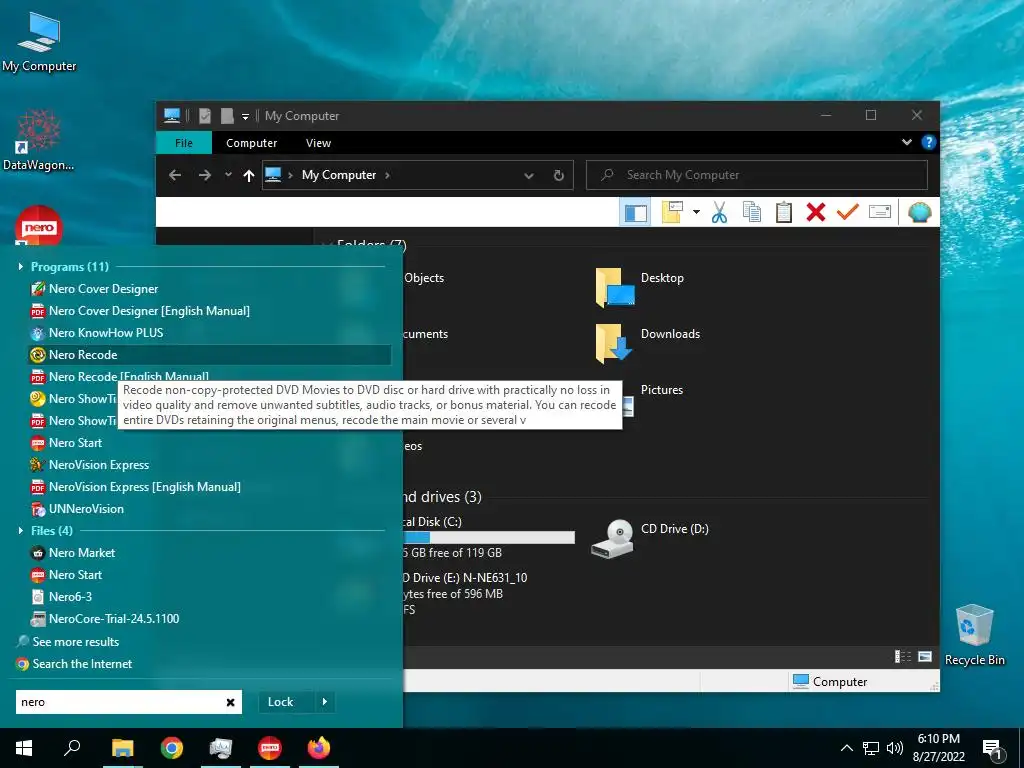Open the Nero6-3 file
1024x768 pixels.
point(209,597)
